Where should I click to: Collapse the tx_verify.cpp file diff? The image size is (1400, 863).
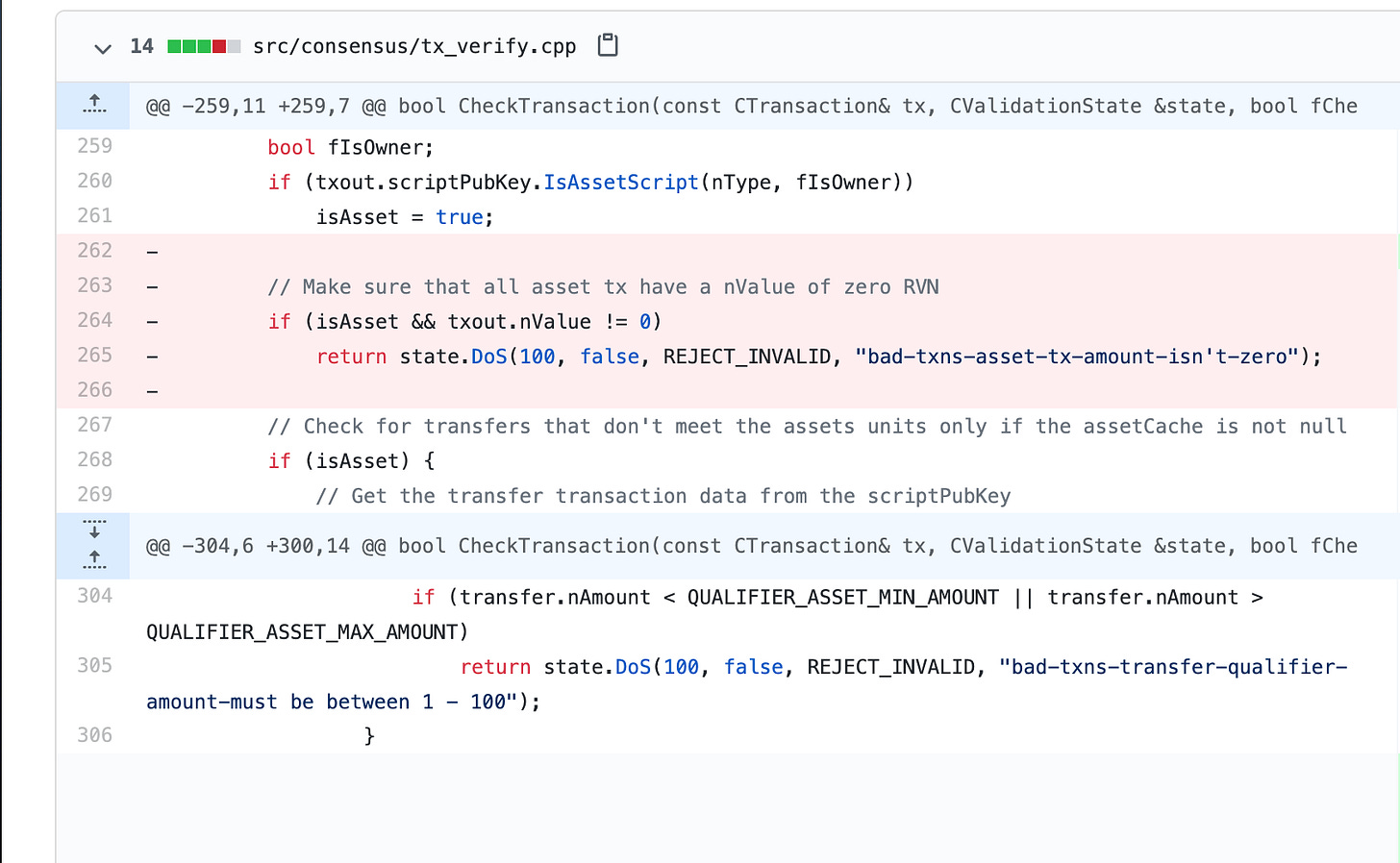103,47
